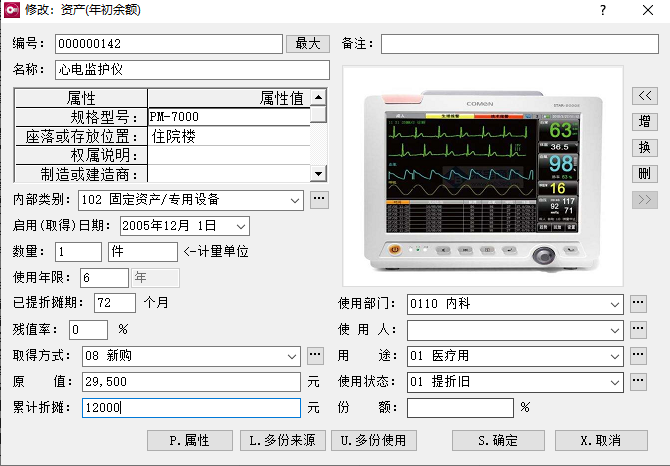Open P.属性 properties button
The image size is (670, 466).
click(x=190, y=440)
